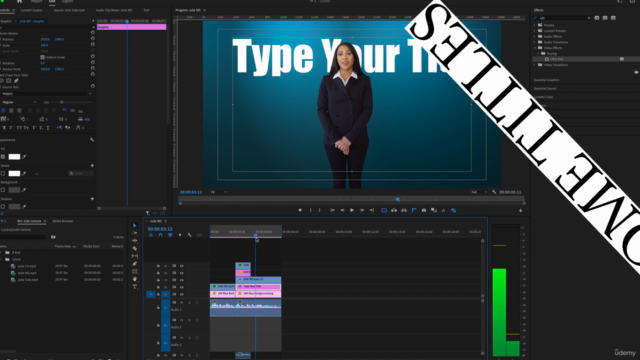The image size is (640, 360).
Task: Click Step Back one frame button
Action: pyautogui.click(x=342, y=210)
